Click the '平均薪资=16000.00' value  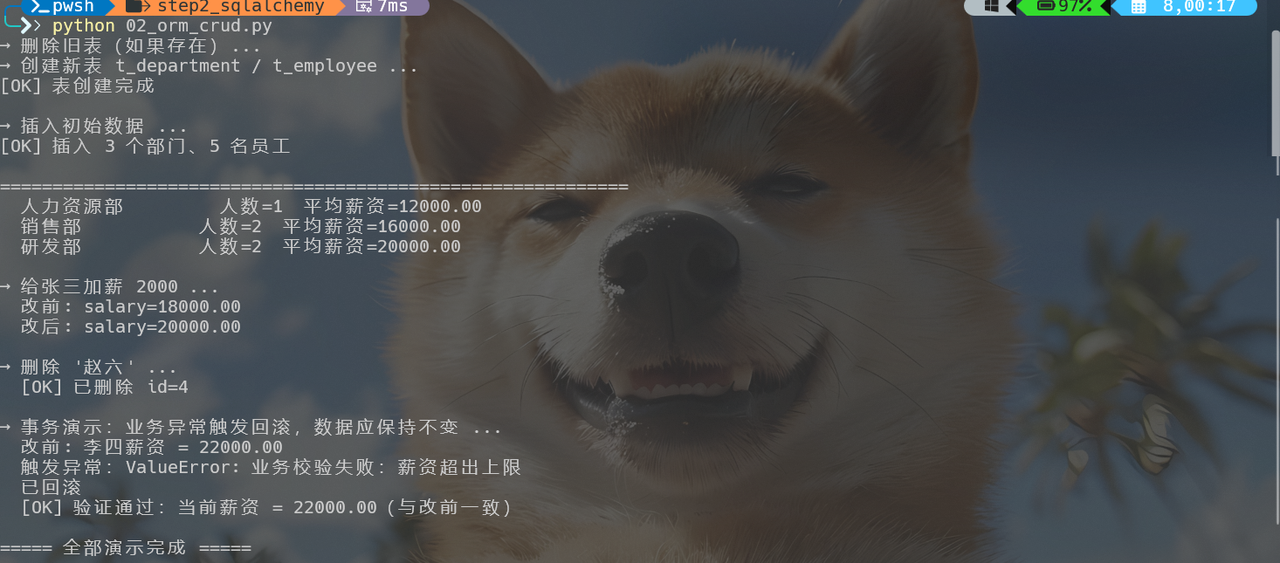point(372,227)
